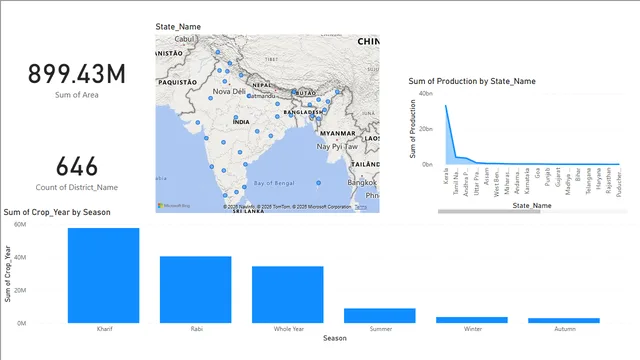Click the Autumn axis label
Image resolution: width=640 pixels, height=360 pixels.
[565, 329]
